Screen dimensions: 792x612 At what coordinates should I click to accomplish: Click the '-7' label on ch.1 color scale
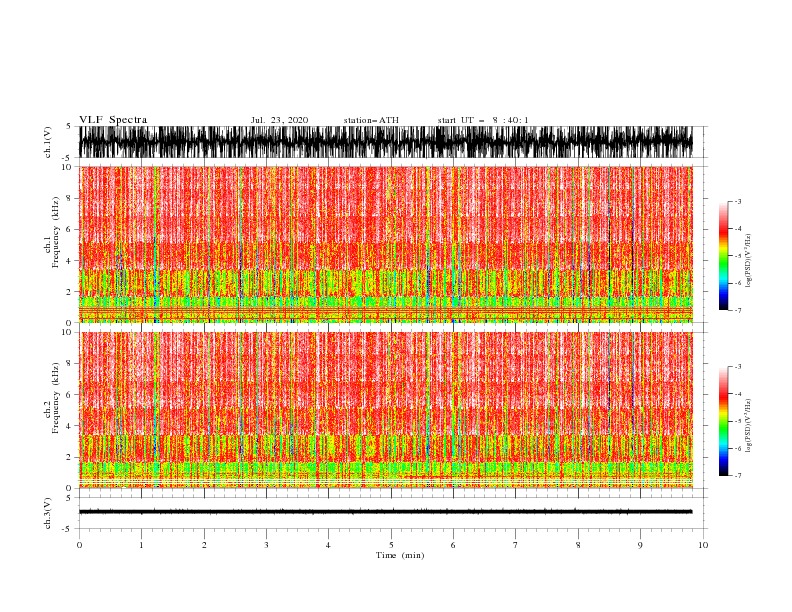(737, 310)
